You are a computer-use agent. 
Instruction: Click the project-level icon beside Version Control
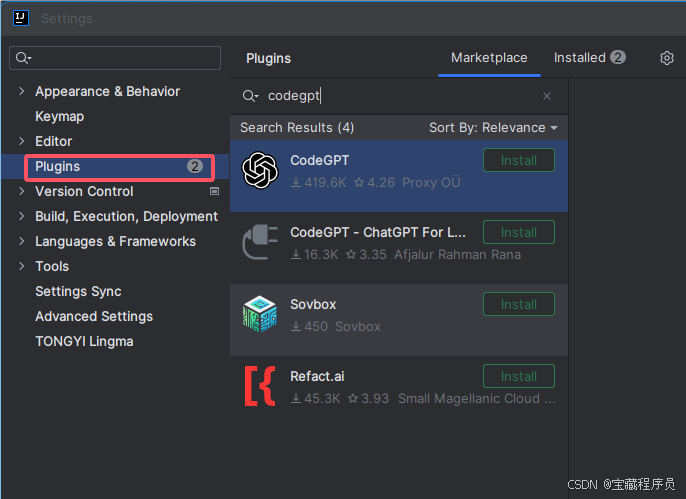(x=214, y=191)
